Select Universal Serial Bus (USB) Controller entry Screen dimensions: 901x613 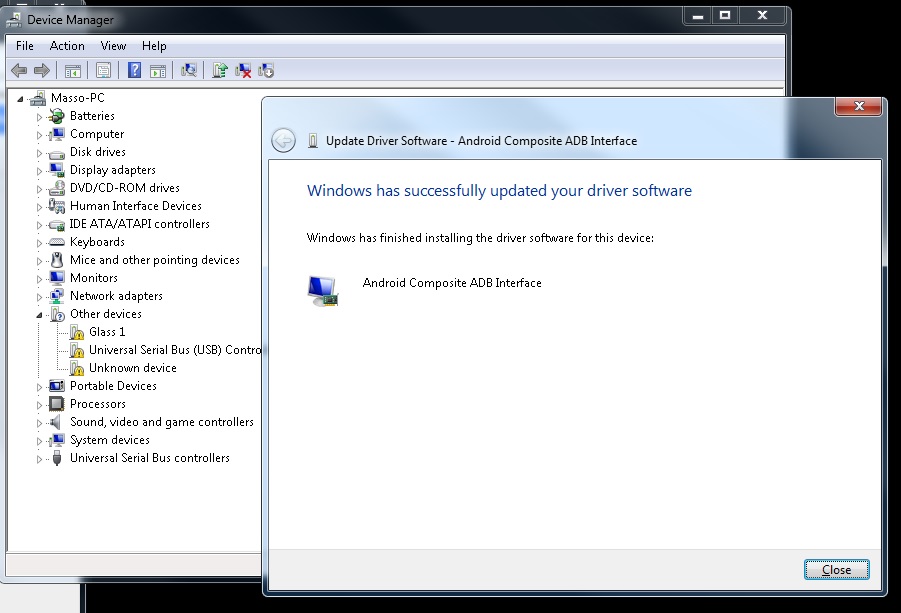point(175,350)
